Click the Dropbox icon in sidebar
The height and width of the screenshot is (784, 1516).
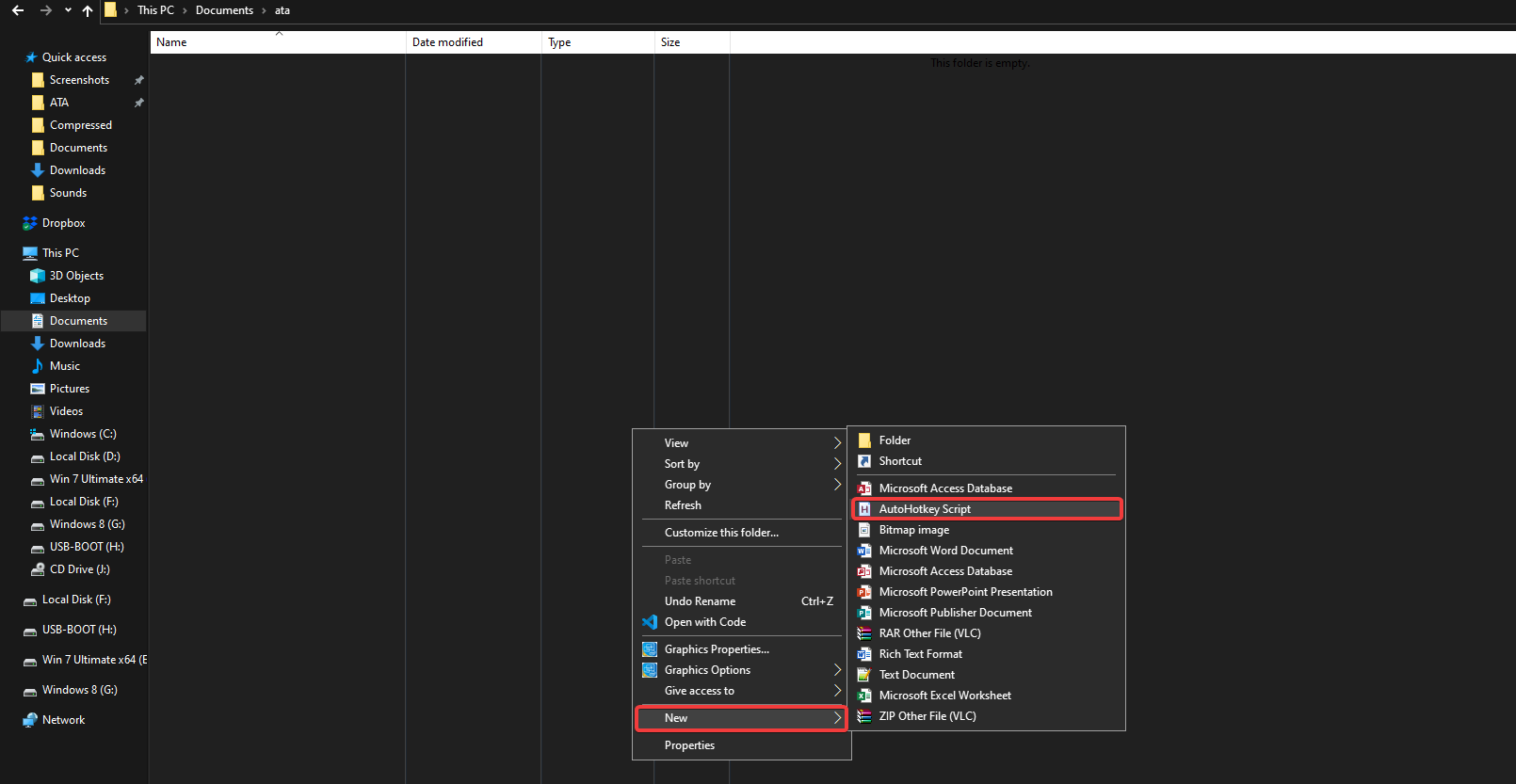tap(30, 223)
